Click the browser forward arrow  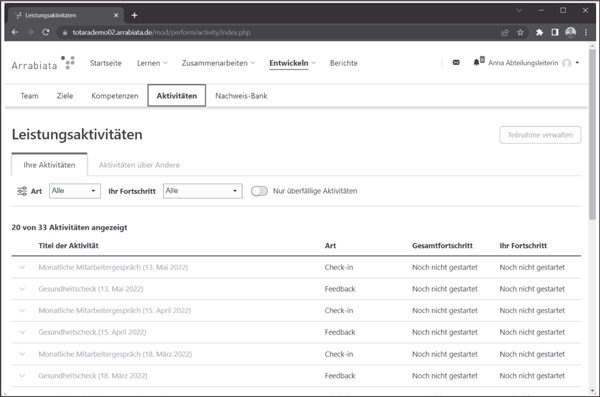tap(30, 32)
